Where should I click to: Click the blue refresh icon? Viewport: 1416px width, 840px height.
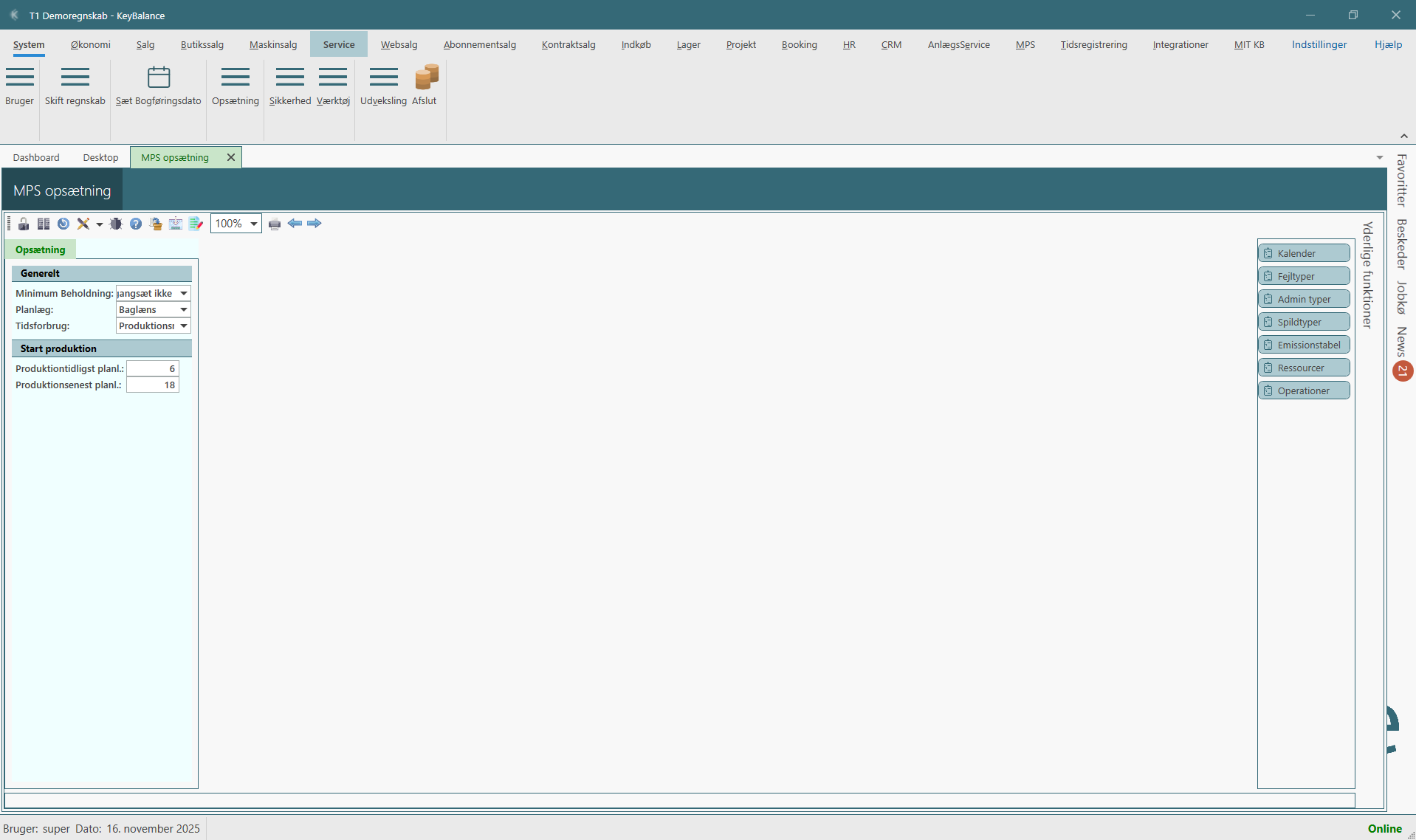tap(63, 224)
